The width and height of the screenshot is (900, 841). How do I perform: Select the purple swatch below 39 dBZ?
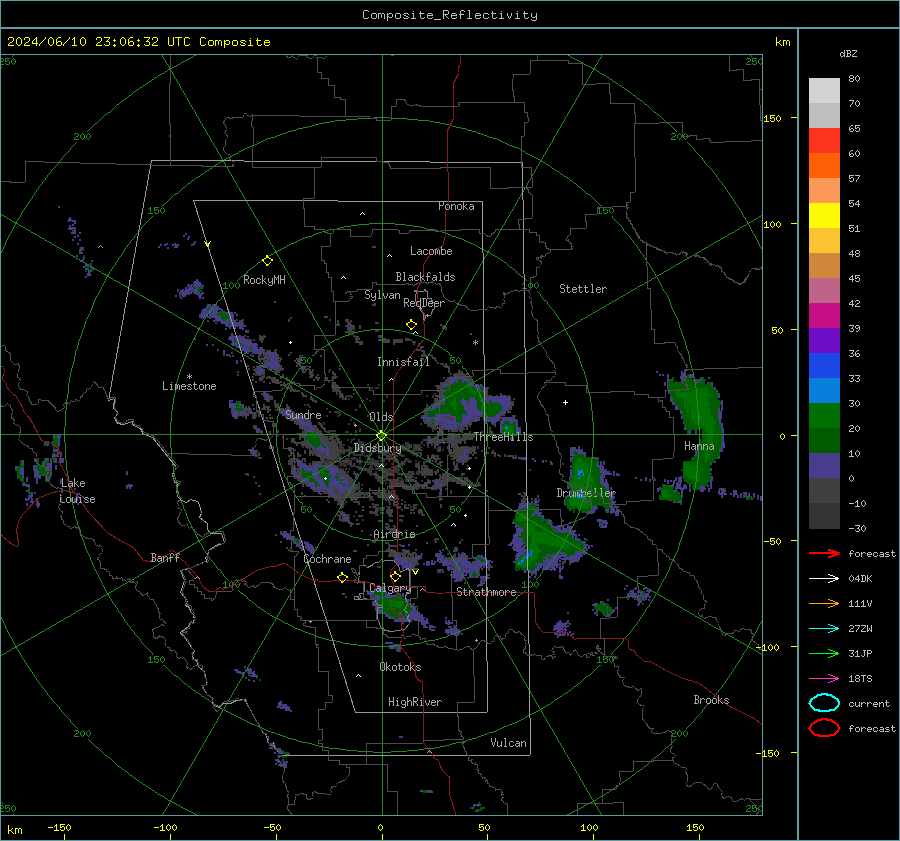(x=824, y=341)
